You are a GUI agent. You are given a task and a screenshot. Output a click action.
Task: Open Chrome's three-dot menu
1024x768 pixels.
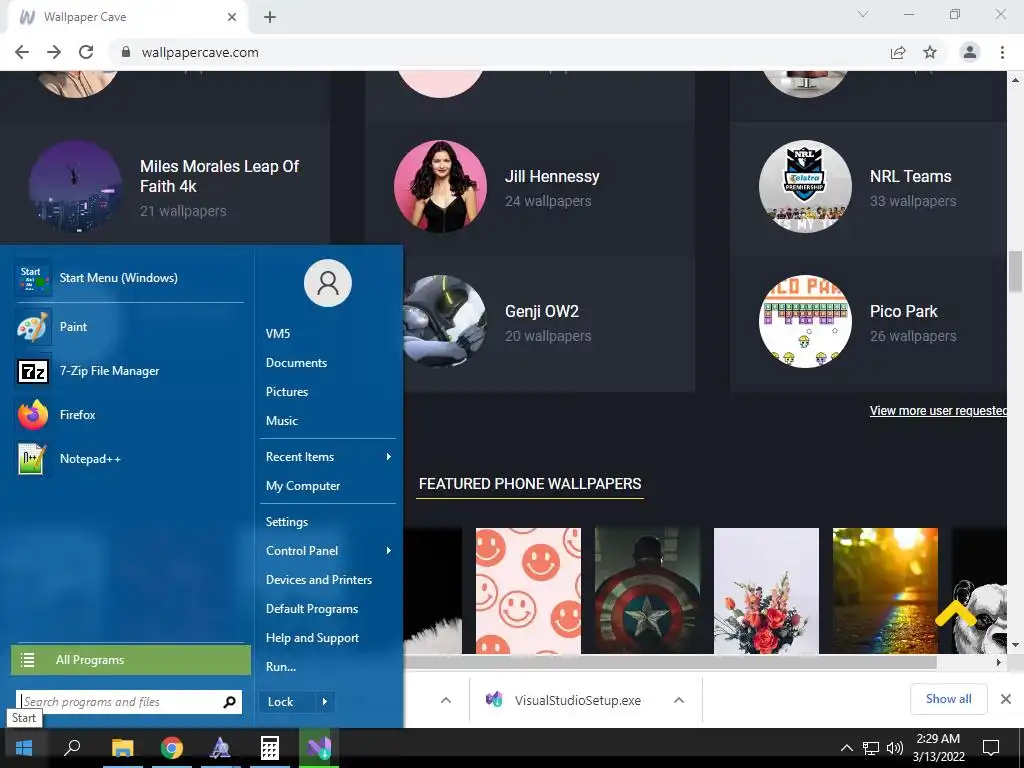coord(1002,52)
